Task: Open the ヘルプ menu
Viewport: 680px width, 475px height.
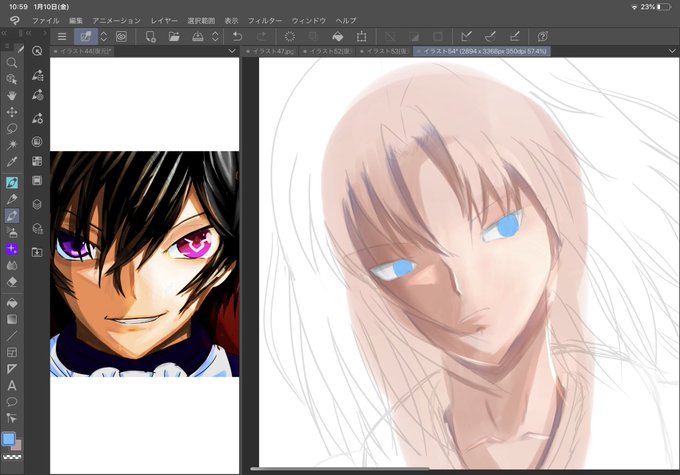Action: pos(346,21)
